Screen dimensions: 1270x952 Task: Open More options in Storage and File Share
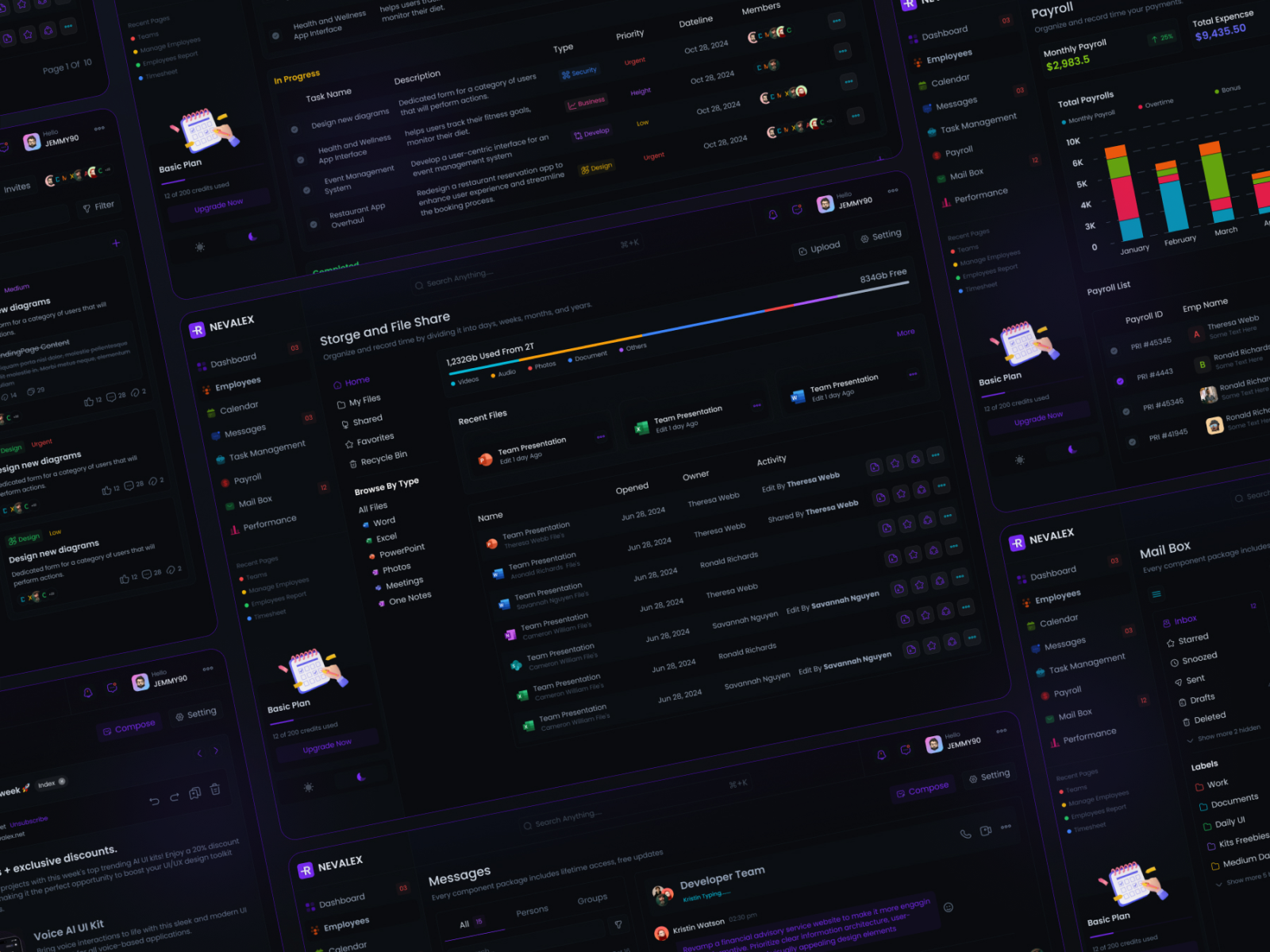pyautogui.click(x=906, y=332)
